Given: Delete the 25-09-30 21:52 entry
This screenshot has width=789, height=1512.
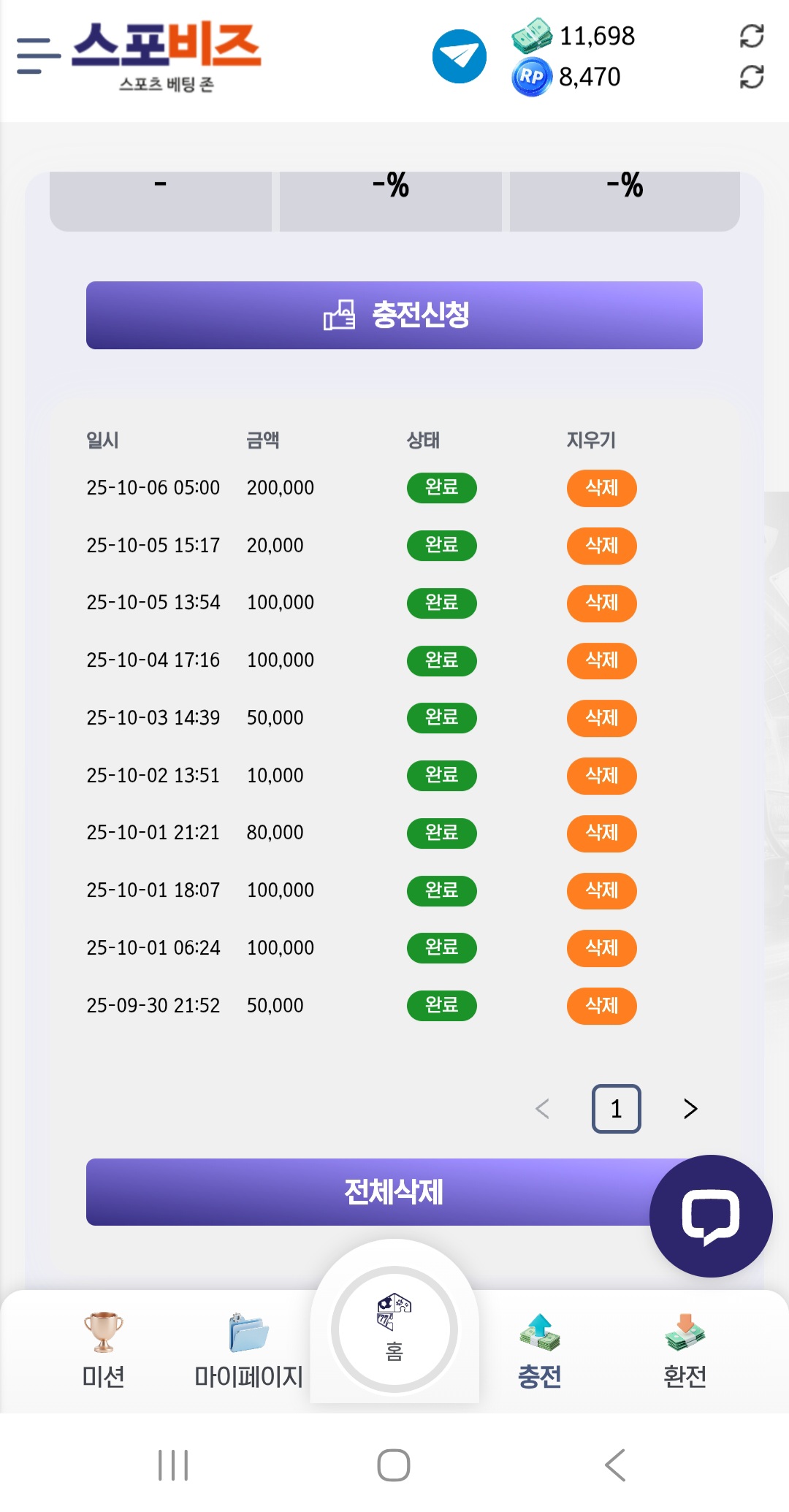Looking at the screenshot, I should pyautogui.click(x=601, y=1006).
